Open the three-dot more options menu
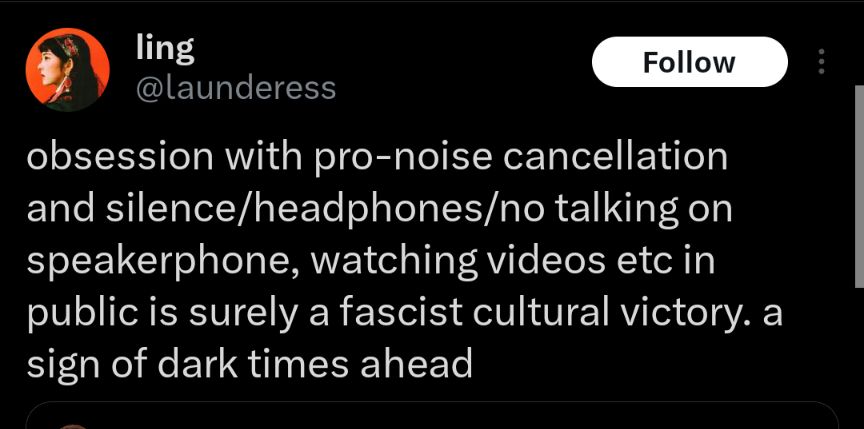Viewport: 864px width, 429px height. pyautogui.click(x=821, y=62)
